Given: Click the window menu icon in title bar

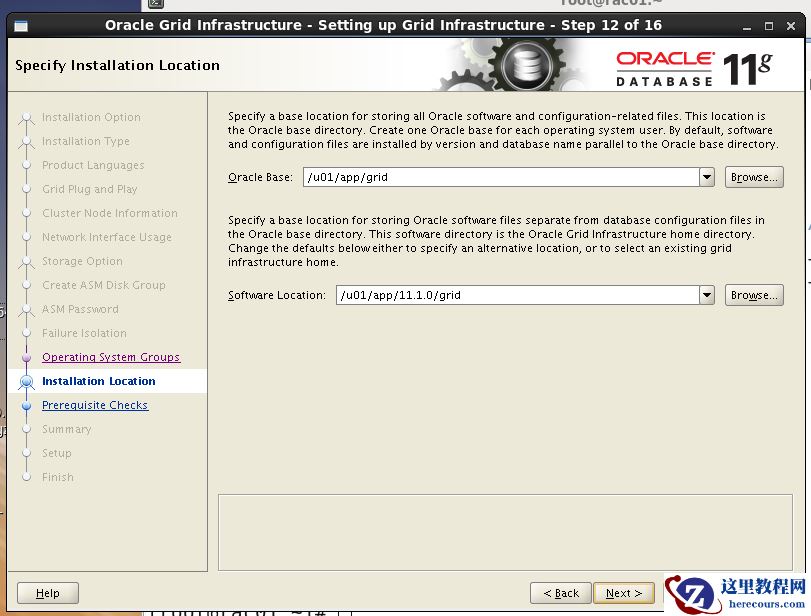Looking at the screenshot, I should coord(21,25).
